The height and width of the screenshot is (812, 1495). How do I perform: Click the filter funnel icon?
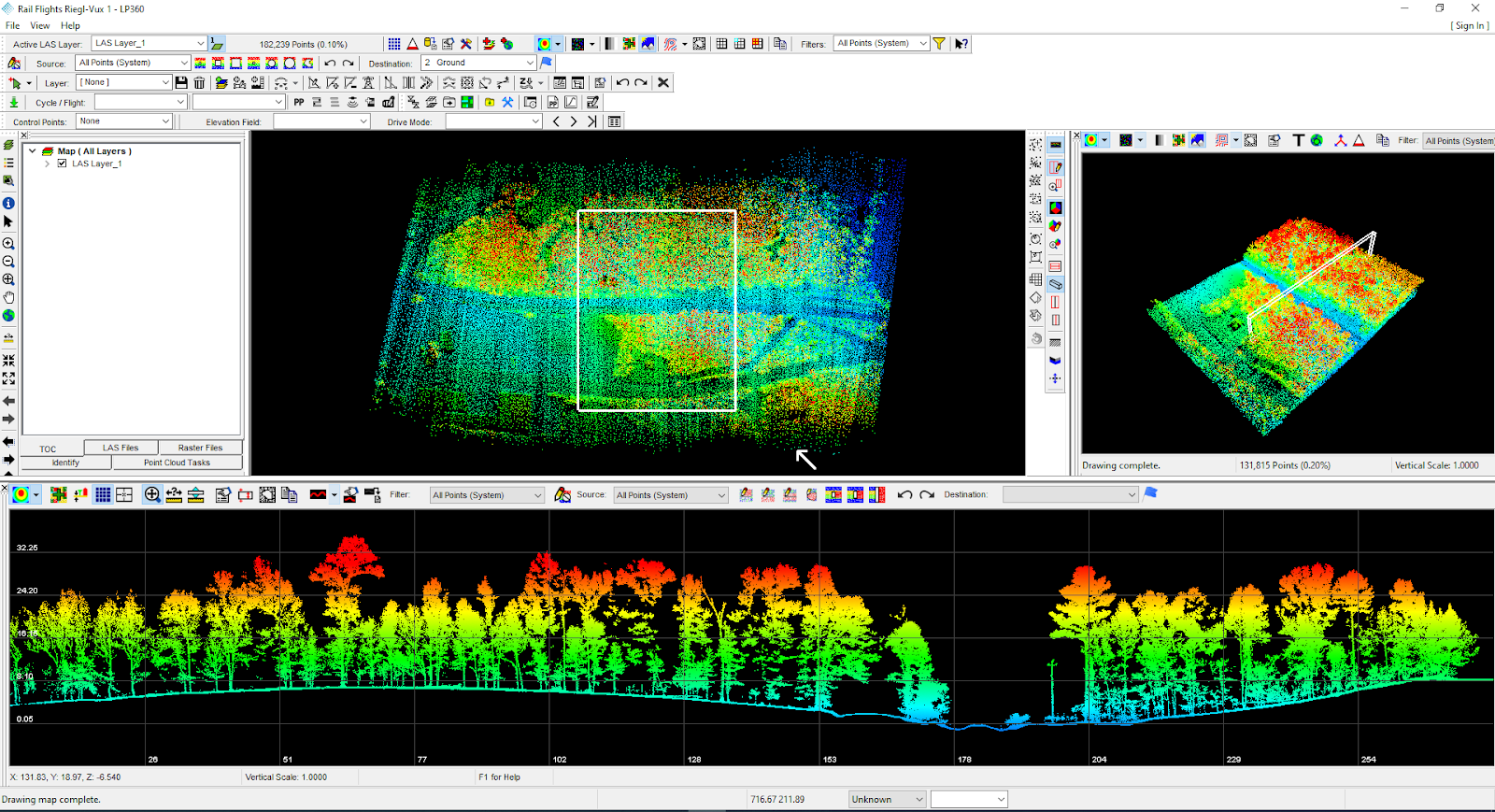(x=939, y=44)
